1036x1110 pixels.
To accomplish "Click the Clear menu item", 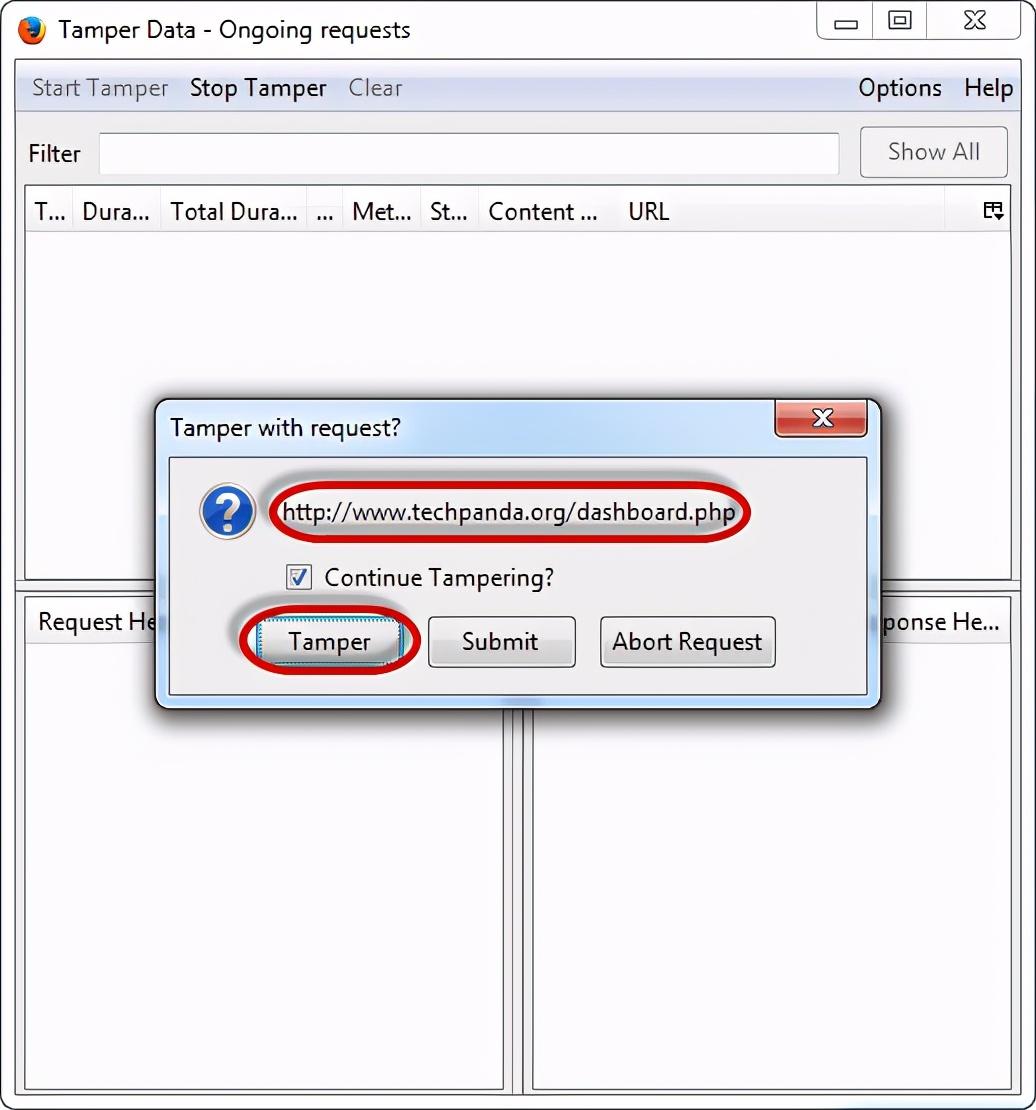I will pyautogui.click(x=375, y=88).
